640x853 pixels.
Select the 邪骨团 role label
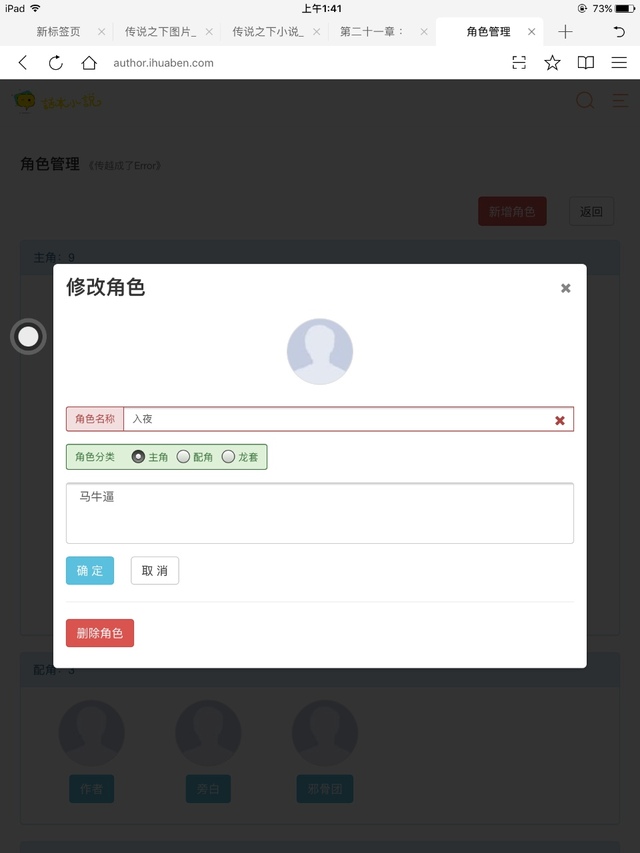(x=325, y=789)
